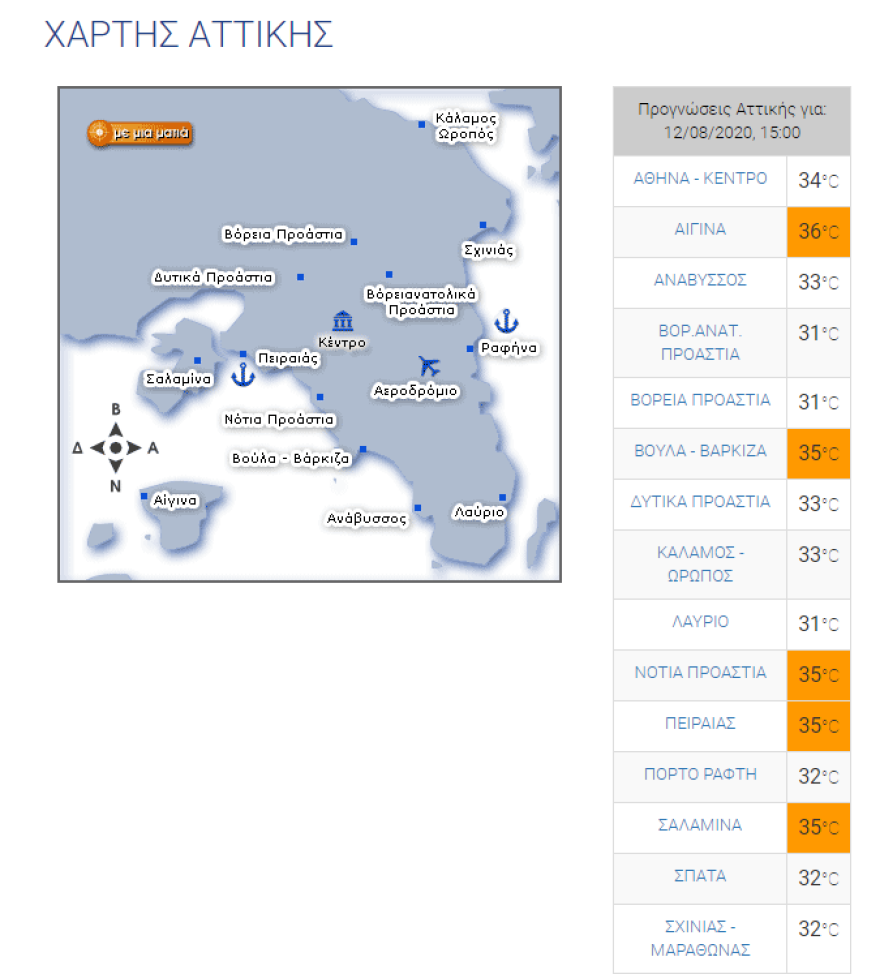Viewport: 880px width, 974px height.
Task: Open the ΑΝΑΒΥΣΣΟΣ forecast link
Action: pos(700,281)
